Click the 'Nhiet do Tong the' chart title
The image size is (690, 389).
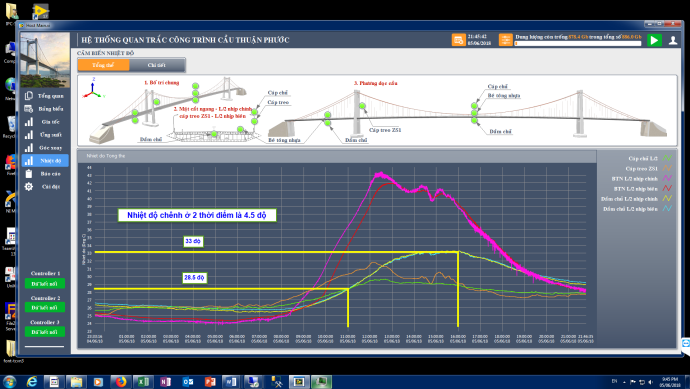[x=106, y=156]
